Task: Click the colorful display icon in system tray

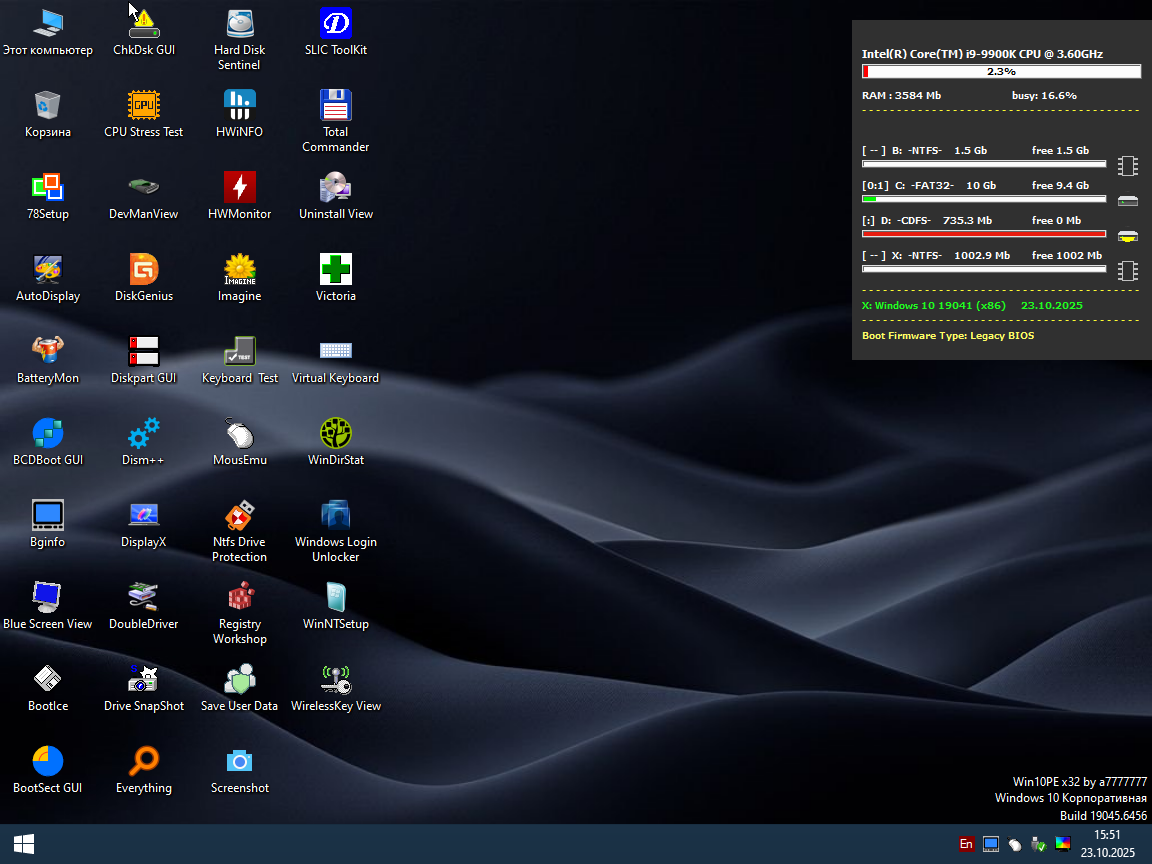Action: point(1063,844)
